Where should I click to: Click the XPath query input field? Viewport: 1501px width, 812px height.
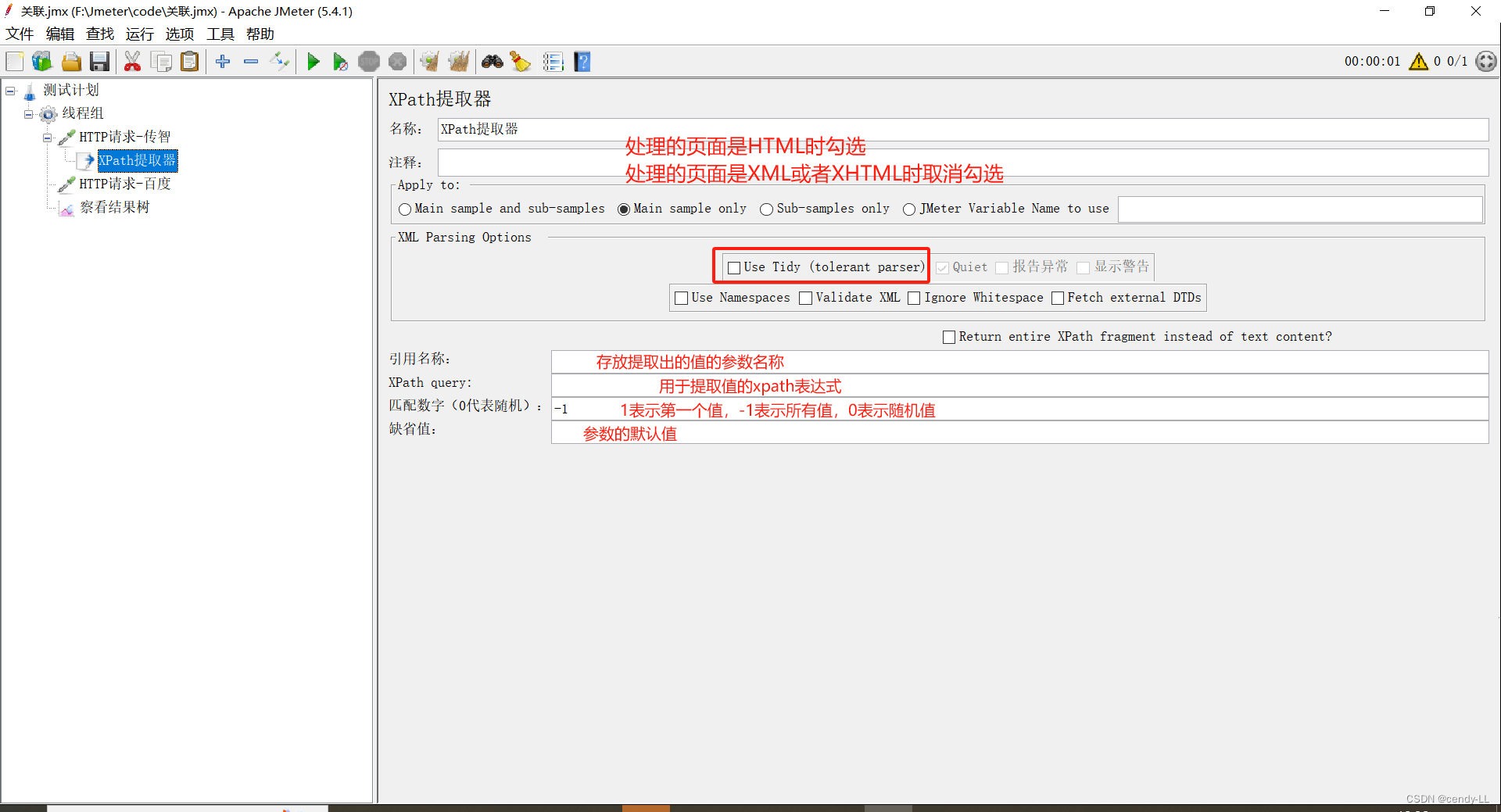1019,385
